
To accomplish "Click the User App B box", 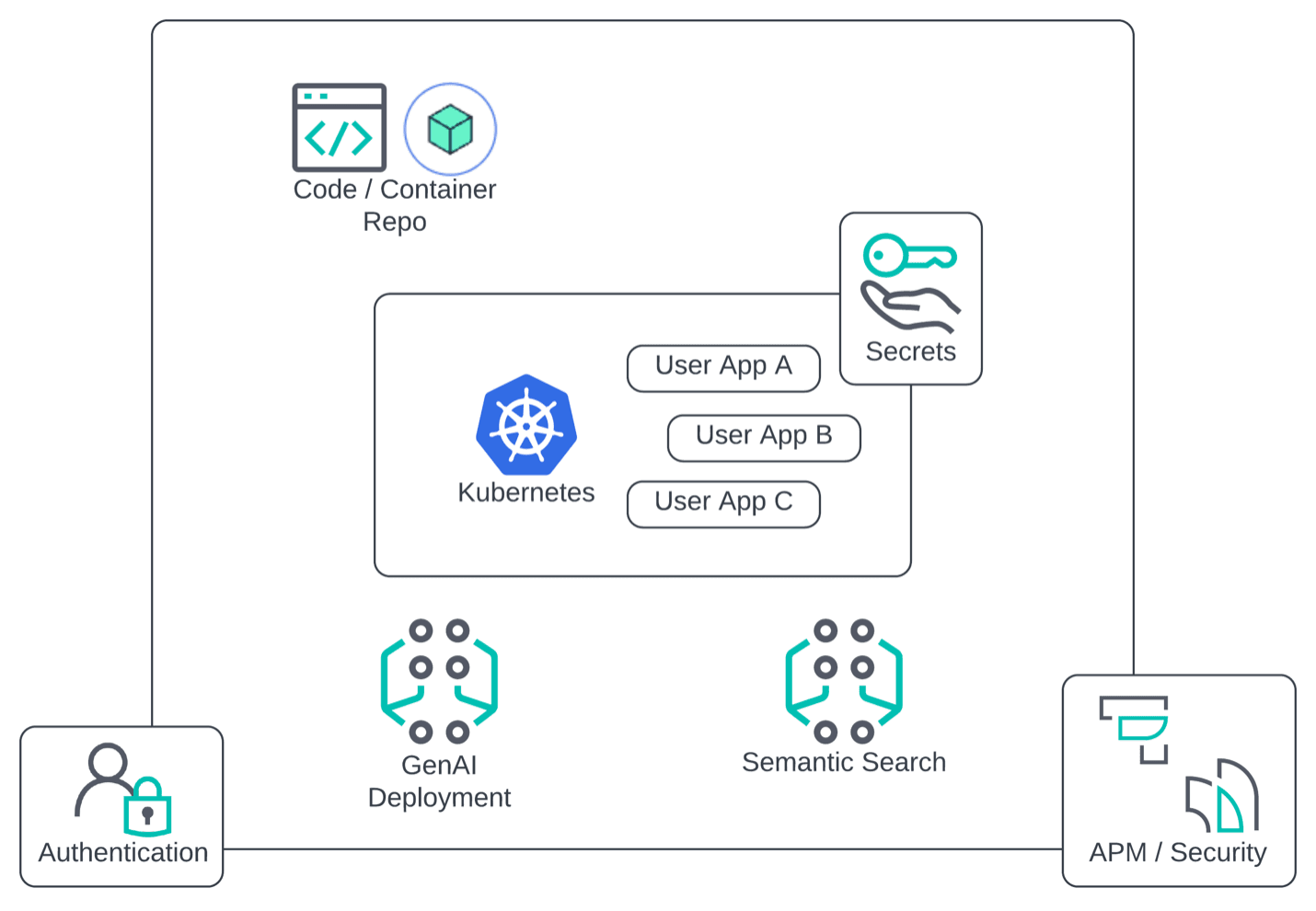I will pos(764,437).
